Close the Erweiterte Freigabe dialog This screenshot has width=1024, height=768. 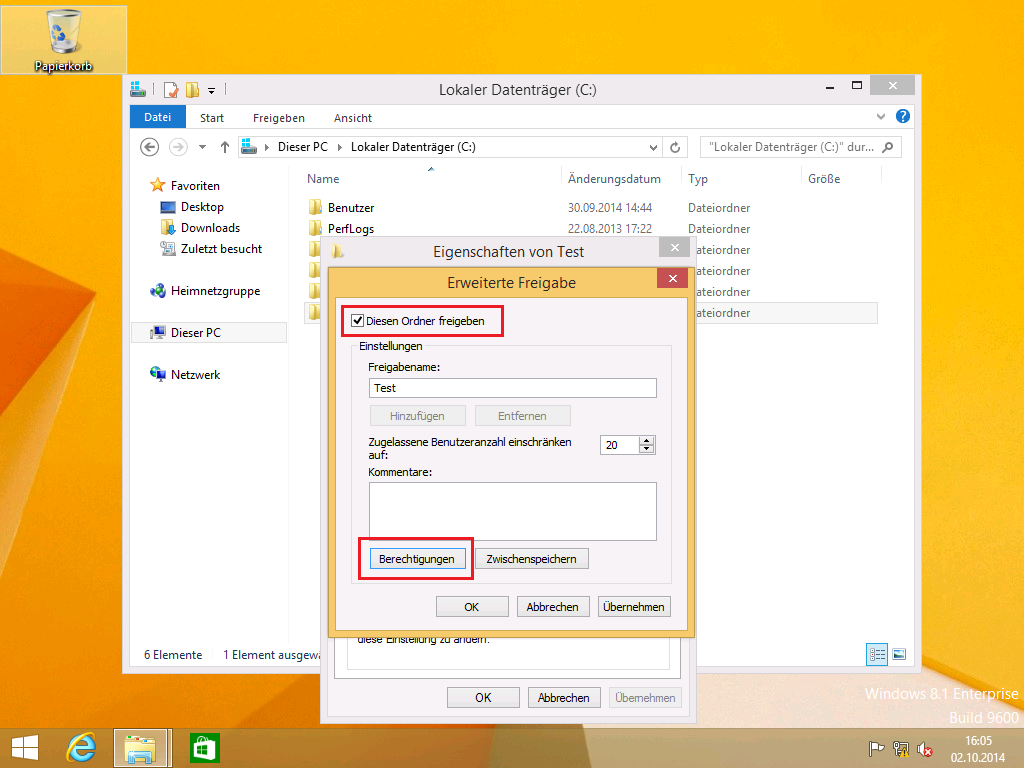tap(673, 279)
